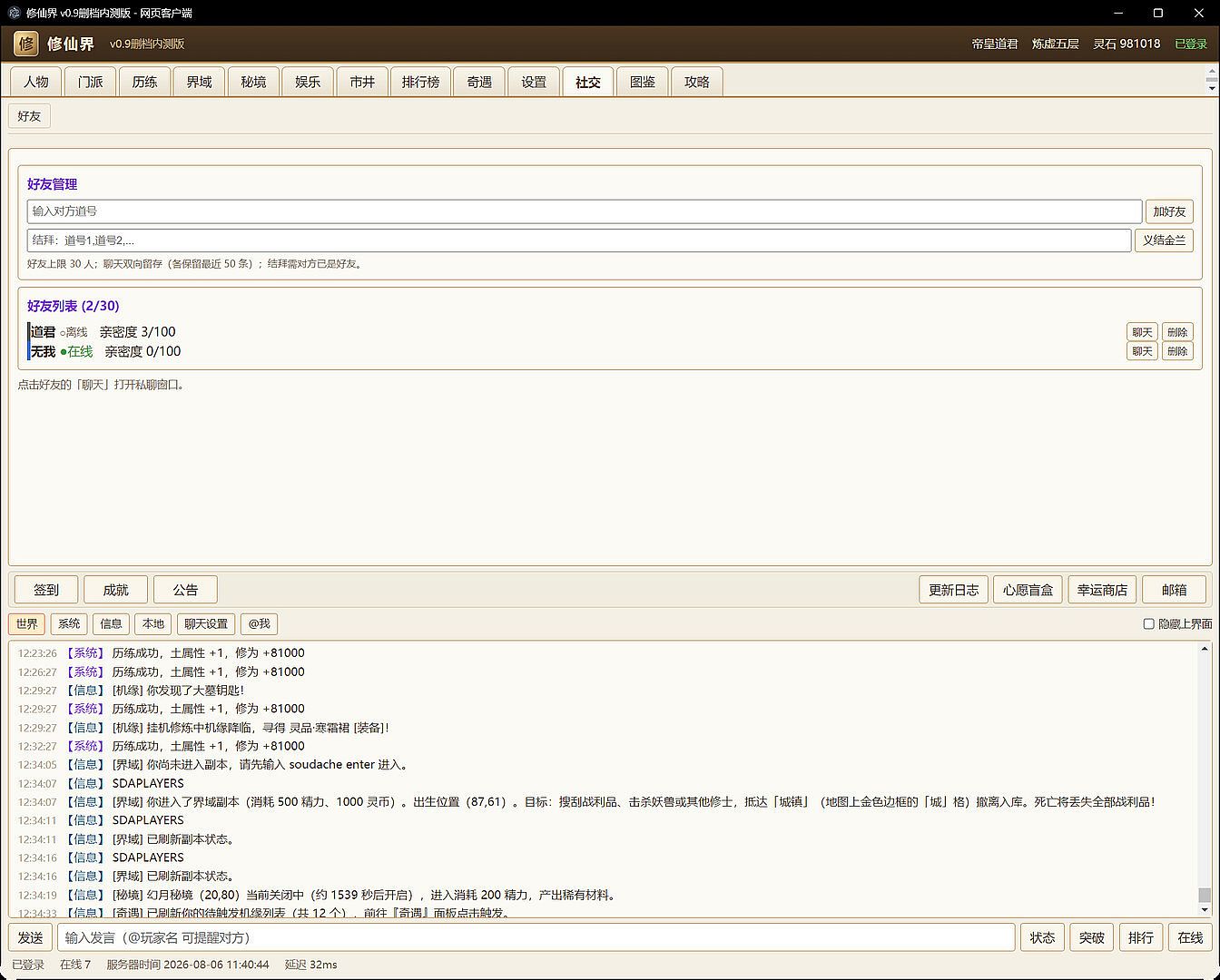Click the 义结金兰 button

tap(1164, 240)
